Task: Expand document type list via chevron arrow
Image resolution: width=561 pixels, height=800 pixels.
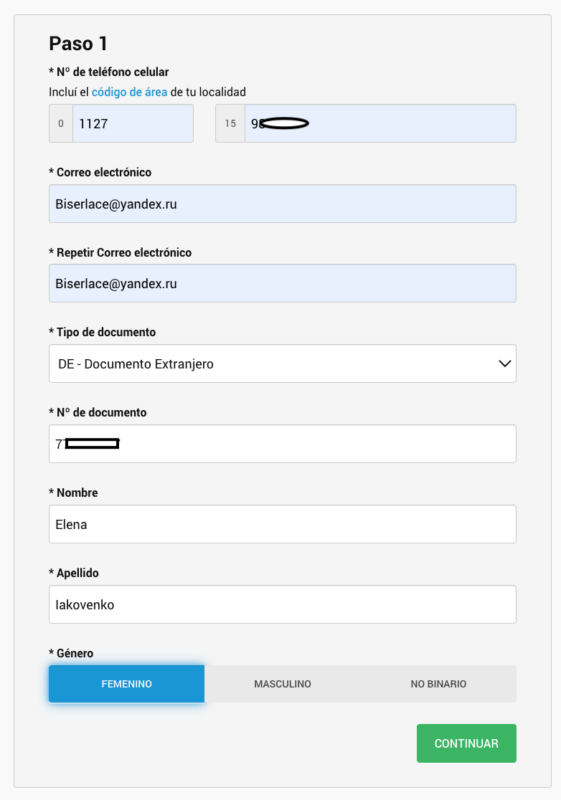Action: 504,364
